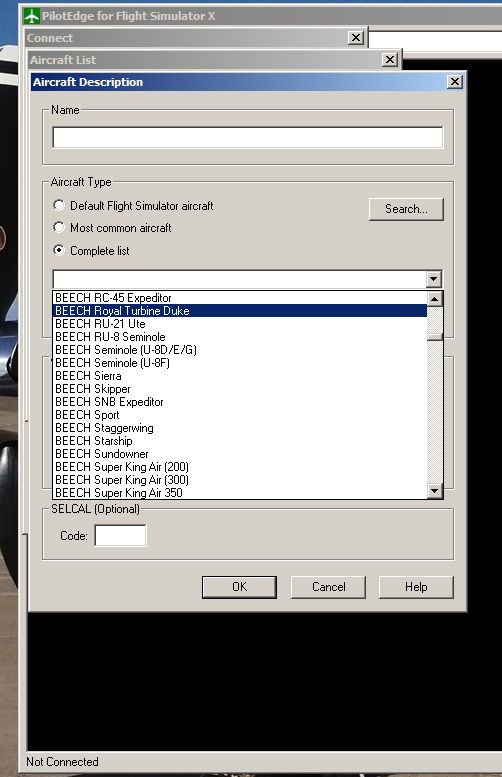Confirm with the OK button
The height and width of the screenshot is (777, 502).
[239, 587]
